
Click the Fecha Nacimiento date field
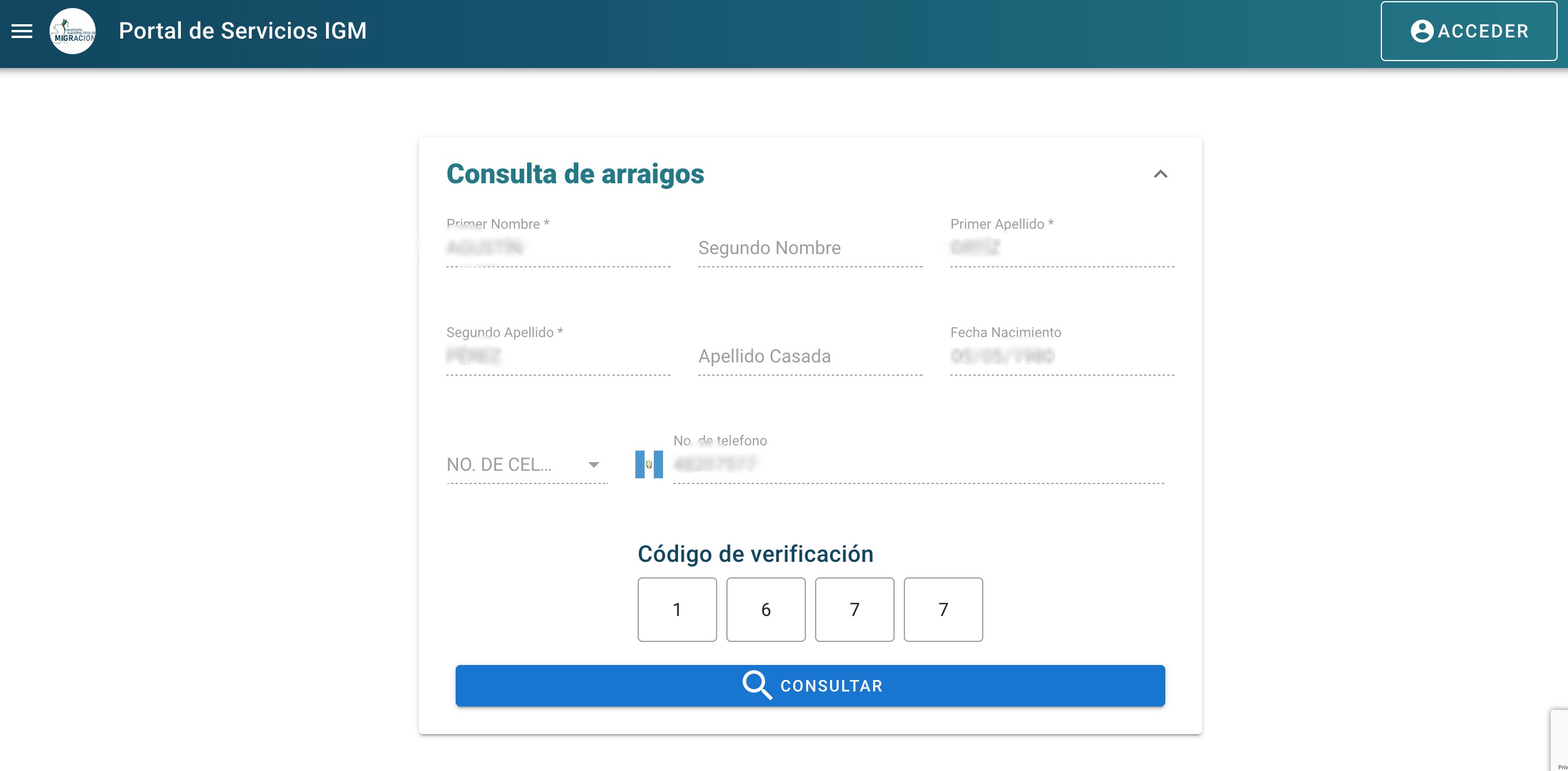[x=1062, y=356]
